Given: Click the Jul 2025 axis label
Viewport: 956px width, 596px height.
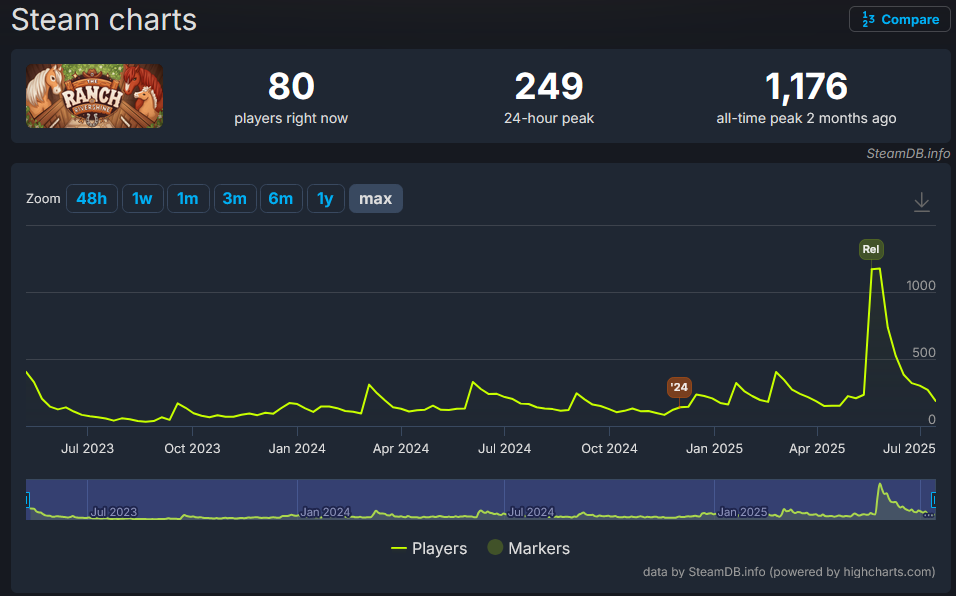Looking at the screenshot, I should coord(909,449).
